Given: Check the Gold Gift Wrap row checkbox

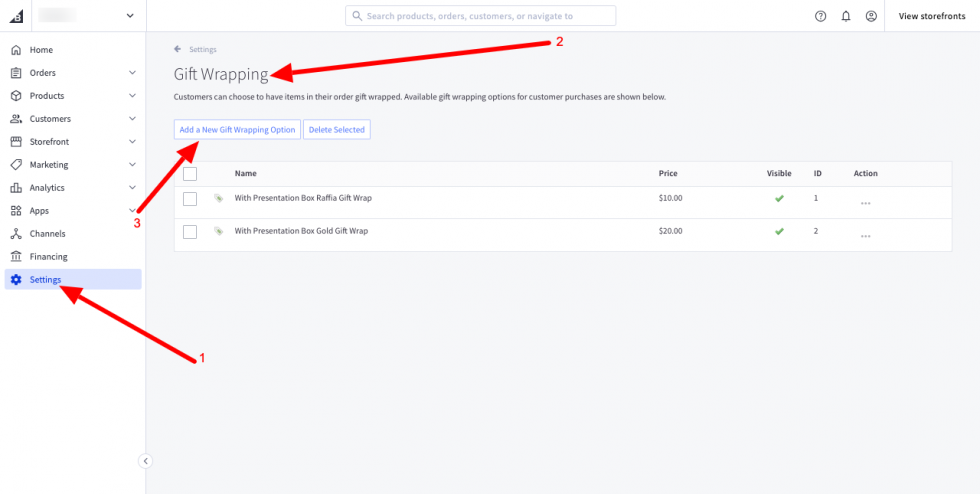Looking at the screenshot, I should pyautogui.click(x=190, y=232).
